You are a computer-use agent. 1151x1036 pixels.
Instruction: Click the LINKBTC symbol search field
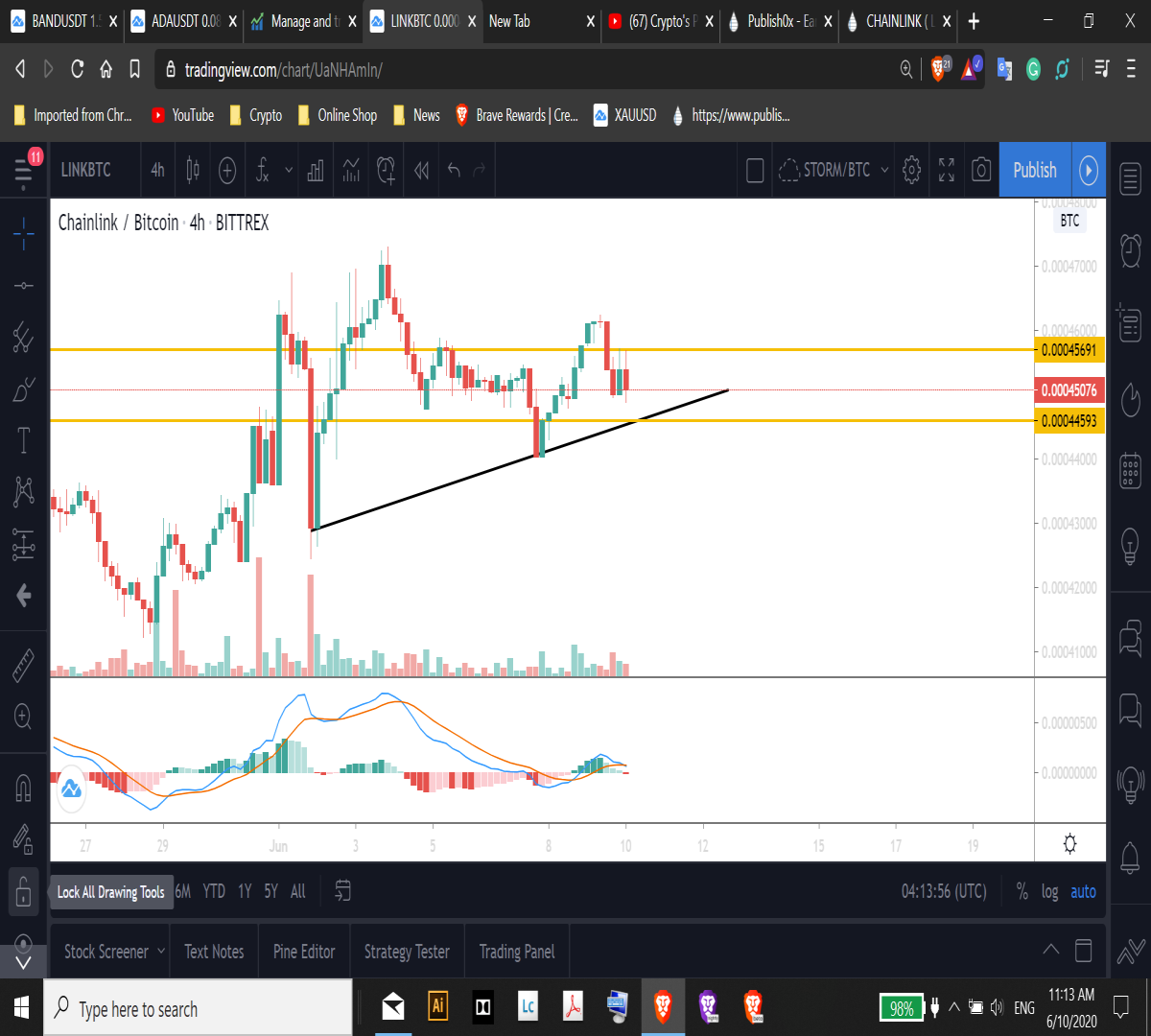pyautogui.click(x=86, y=171)
